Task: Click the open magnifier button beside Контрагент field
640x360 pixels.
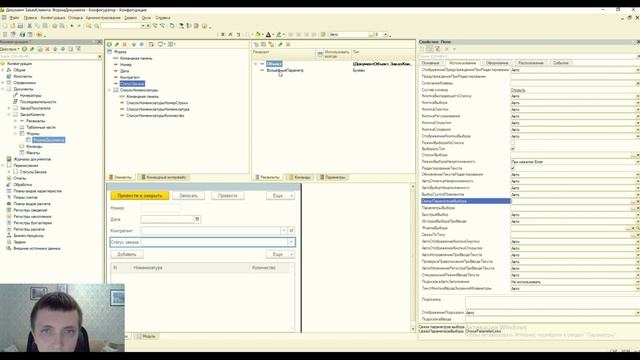Action: coord(291,231)
